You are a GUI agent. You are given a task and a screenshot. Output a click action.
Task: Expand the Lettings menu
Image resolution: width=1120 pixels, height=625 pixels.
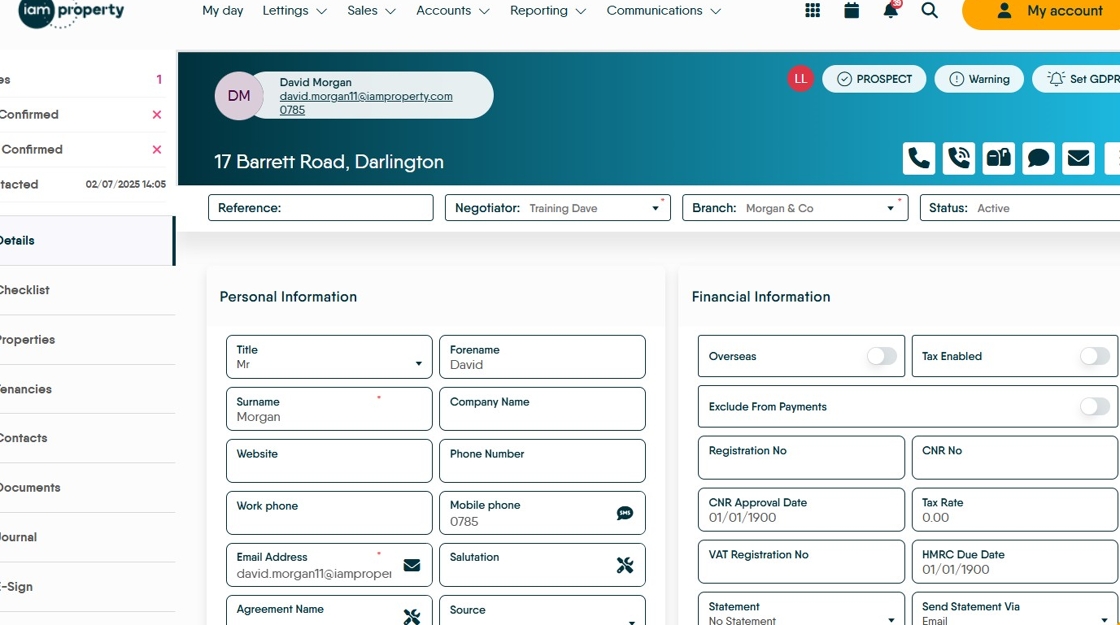[294, 11]
